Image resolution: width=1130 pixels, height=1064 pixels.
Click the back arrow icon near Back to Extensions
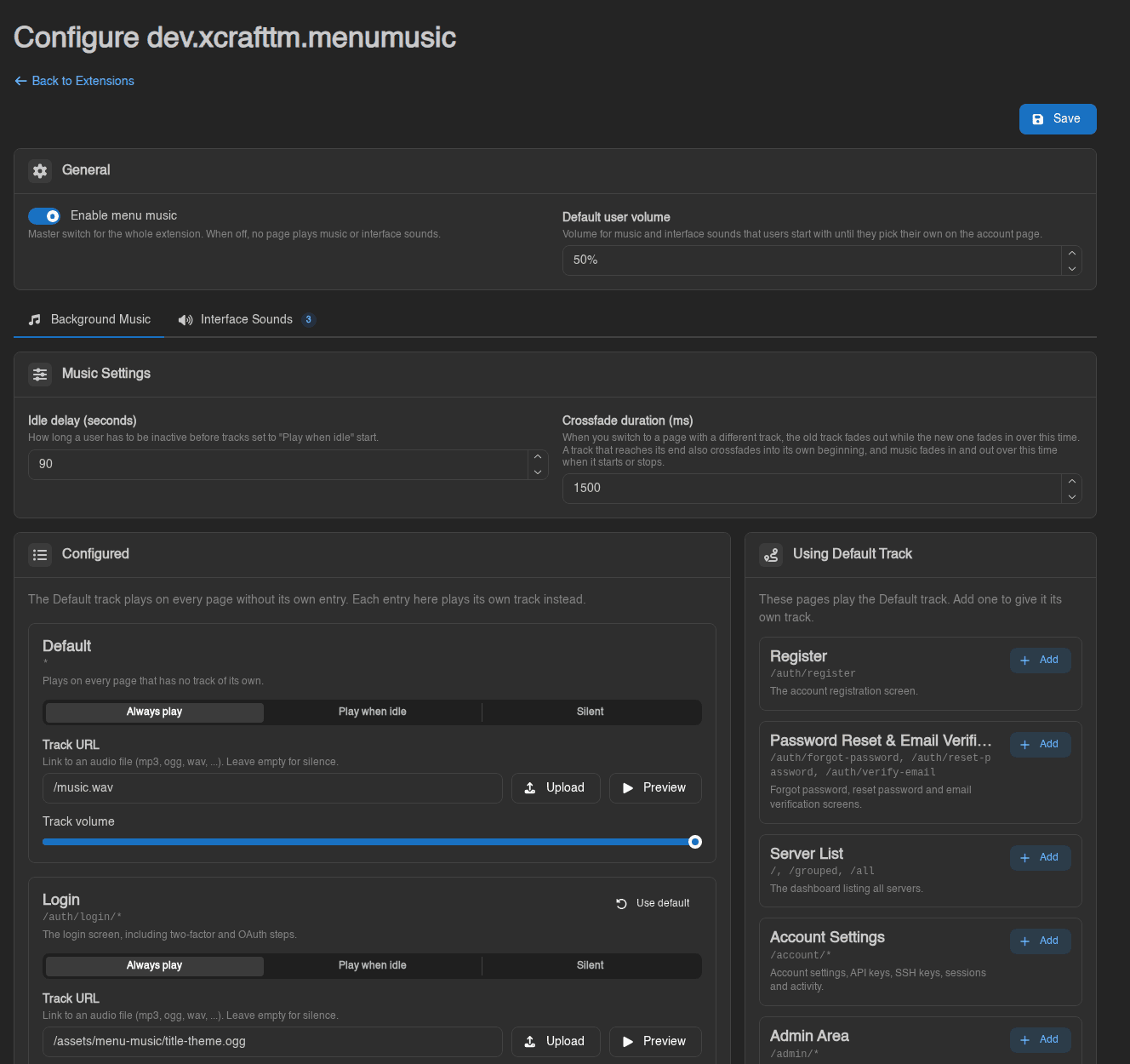(20, 81)
